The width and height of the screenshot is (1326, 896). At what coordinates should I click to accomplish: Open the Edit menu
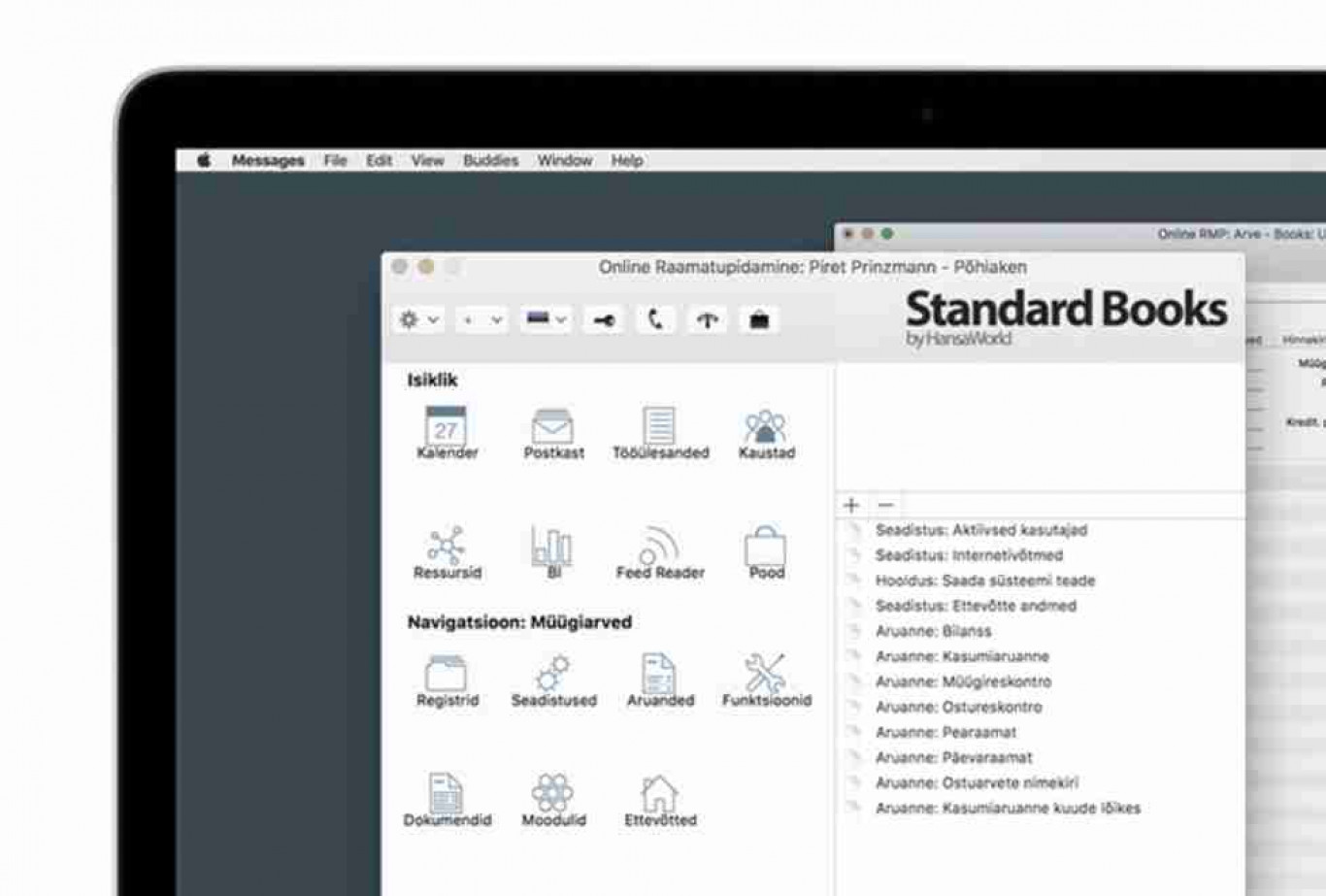[x=379, y=160]
